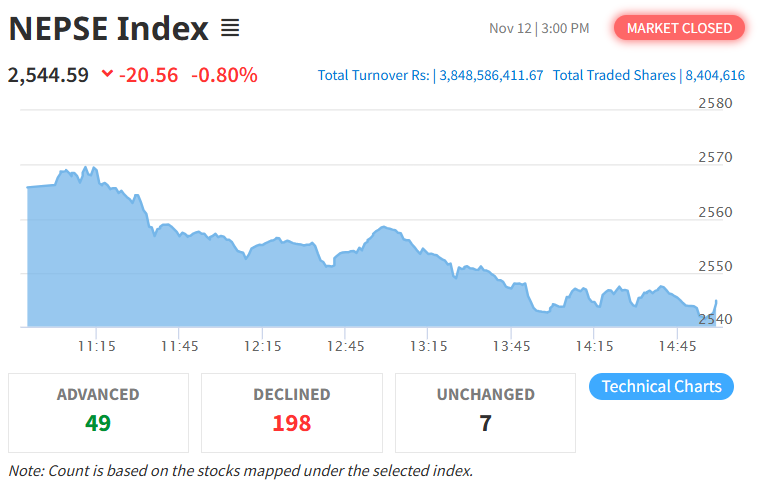Click the blue area chart's opening peak
758x492 pixels.
[x=85, y=168]
